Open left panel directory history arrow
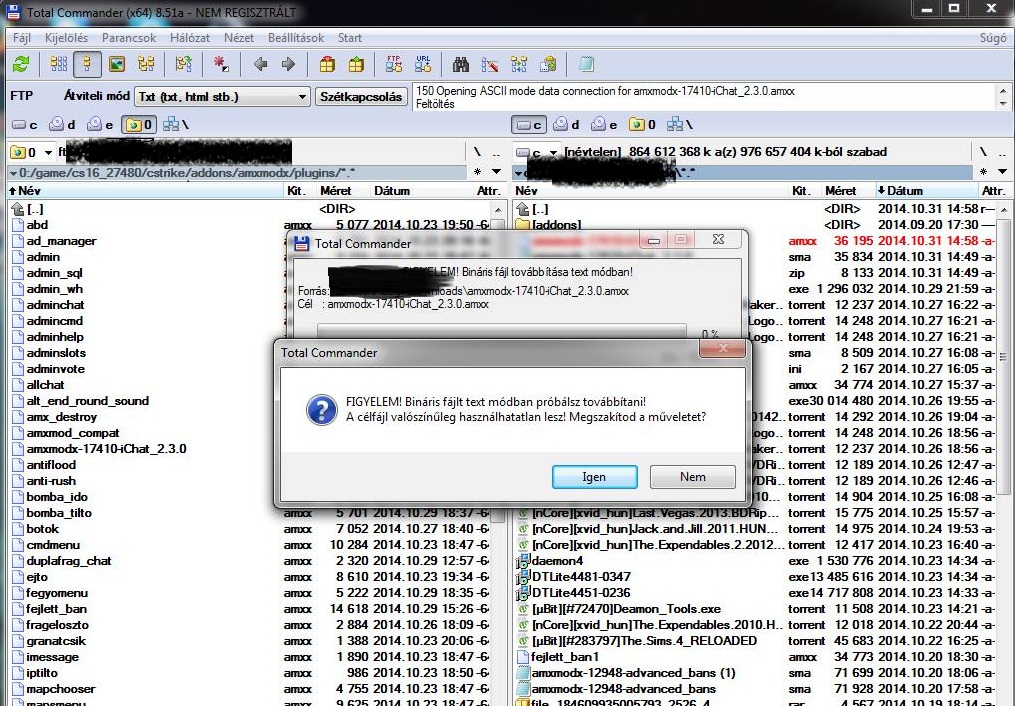Viewport: 1015px width, 706px height. [x=496, y=172]
